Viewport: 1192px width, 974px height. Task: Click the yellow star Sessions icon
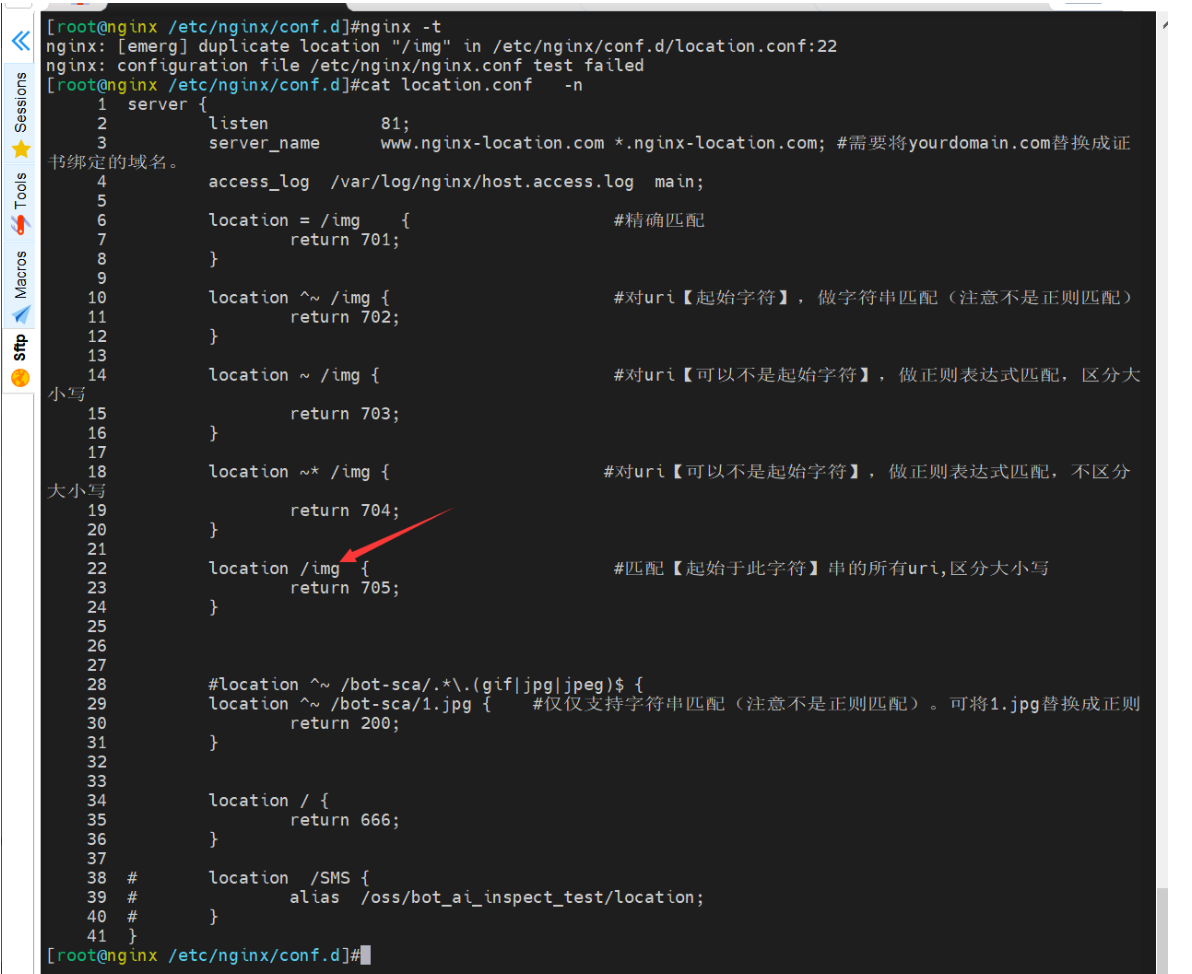click(x=21, y=149)
